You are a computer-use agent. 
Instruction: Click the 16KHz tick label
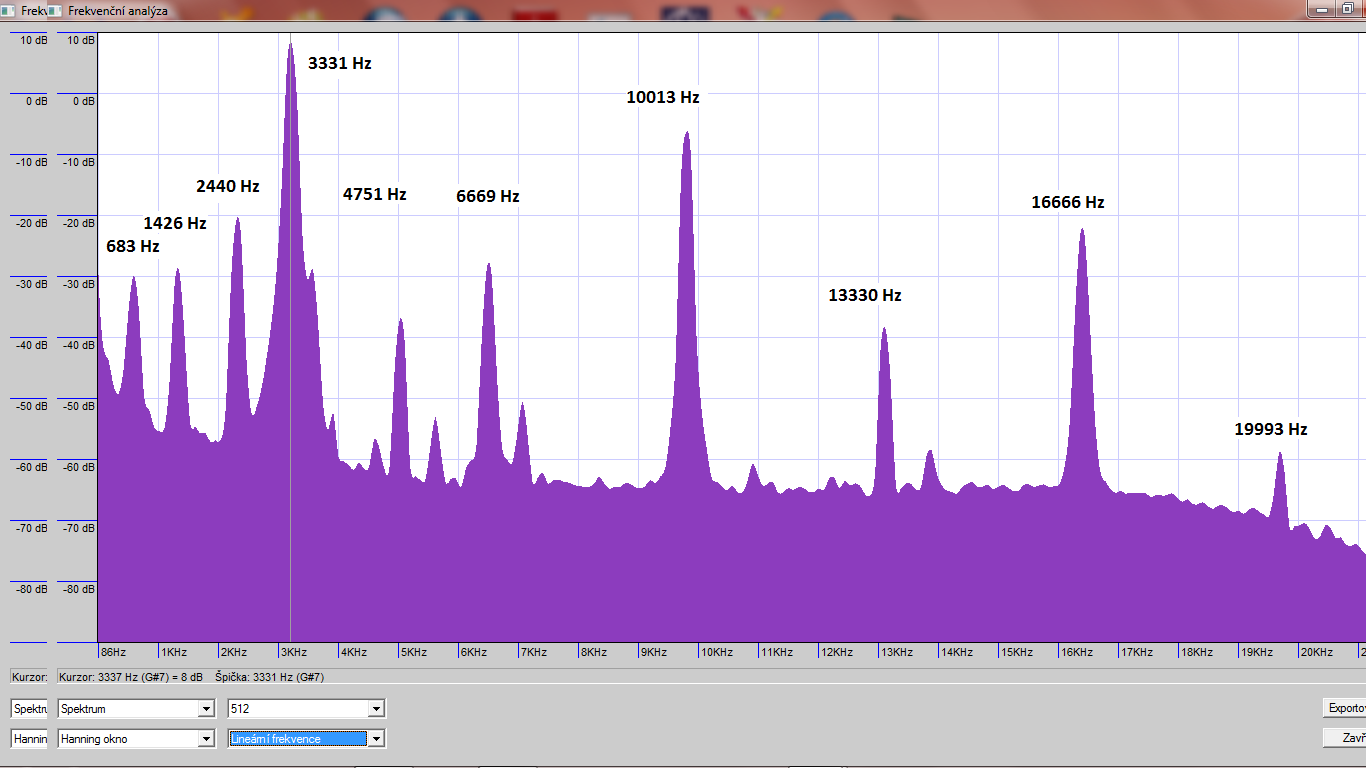click(x=1077, y=652)
